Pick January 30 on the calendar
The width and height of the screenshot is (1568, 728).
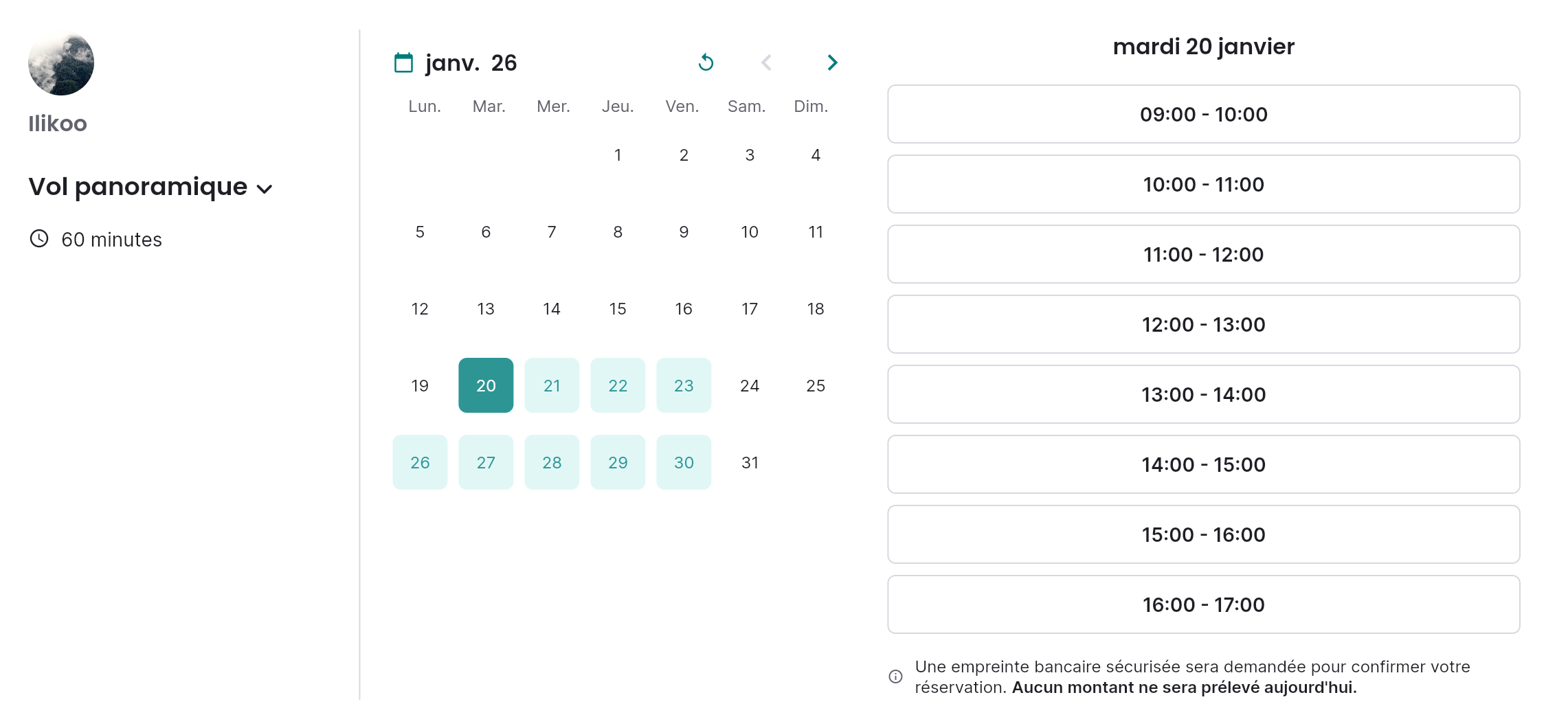pyautogui.click(x=684, y=462)
